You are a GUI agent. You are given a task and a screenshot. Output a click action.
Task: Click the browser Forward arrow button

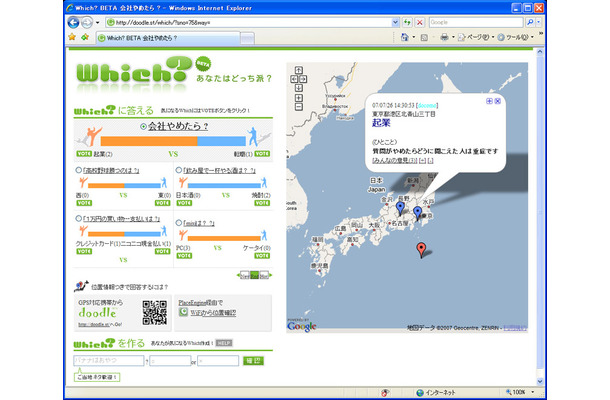click(86, 22)
